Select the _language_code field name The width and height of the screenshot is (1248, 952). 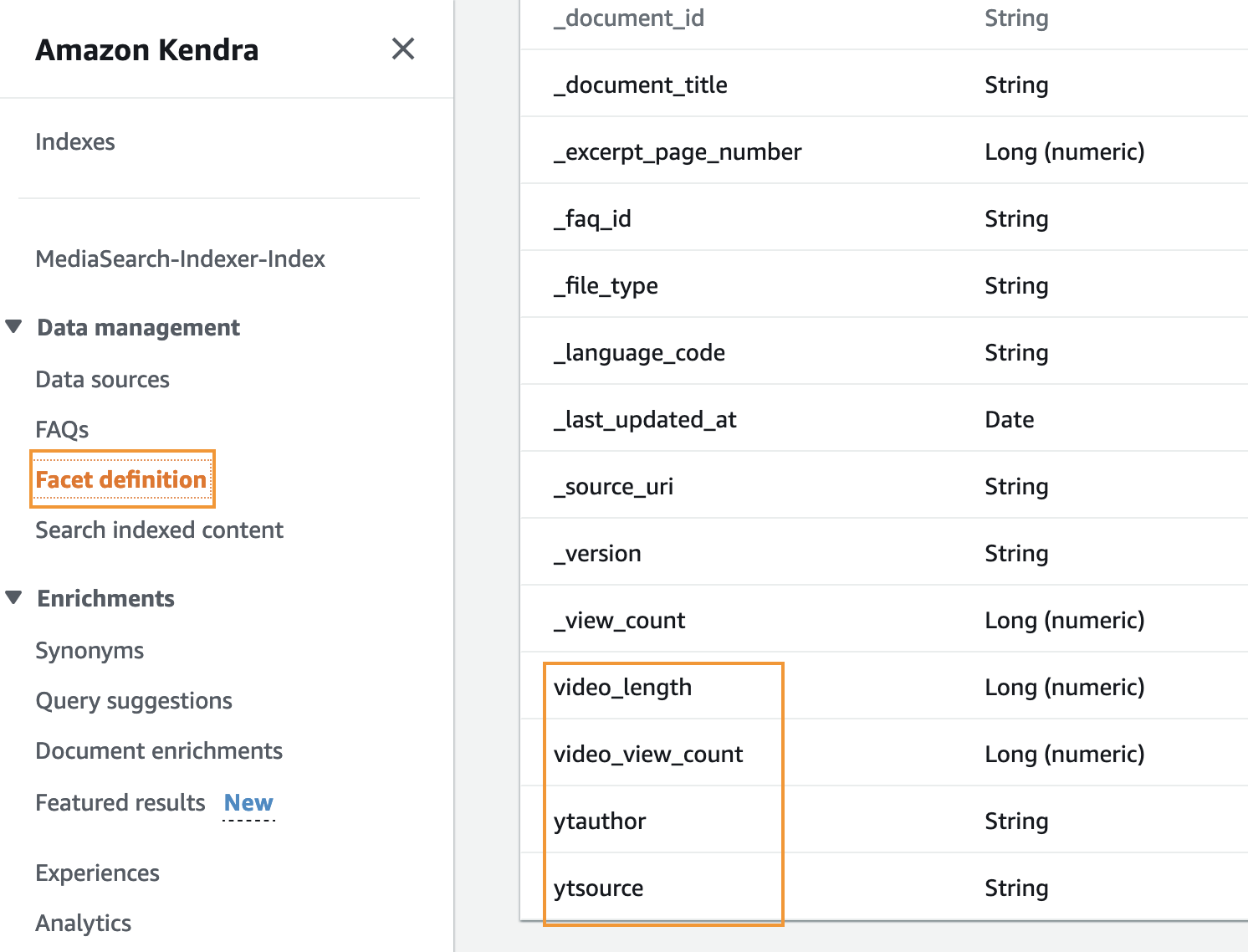click(x=639, y=353)
